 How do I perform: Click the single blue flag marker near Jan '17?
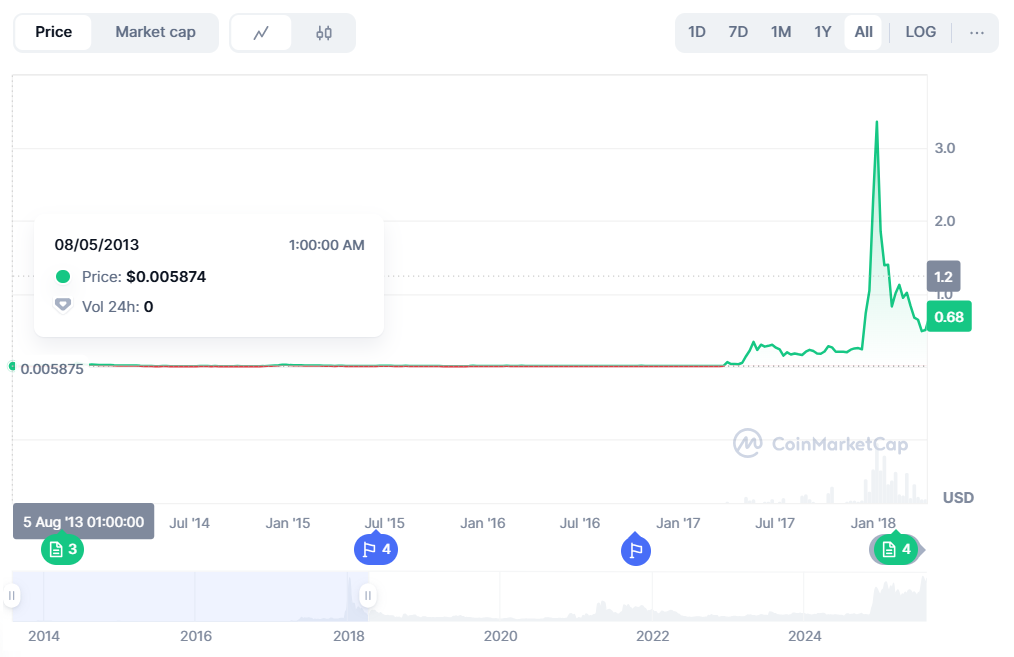coord(636,550)
